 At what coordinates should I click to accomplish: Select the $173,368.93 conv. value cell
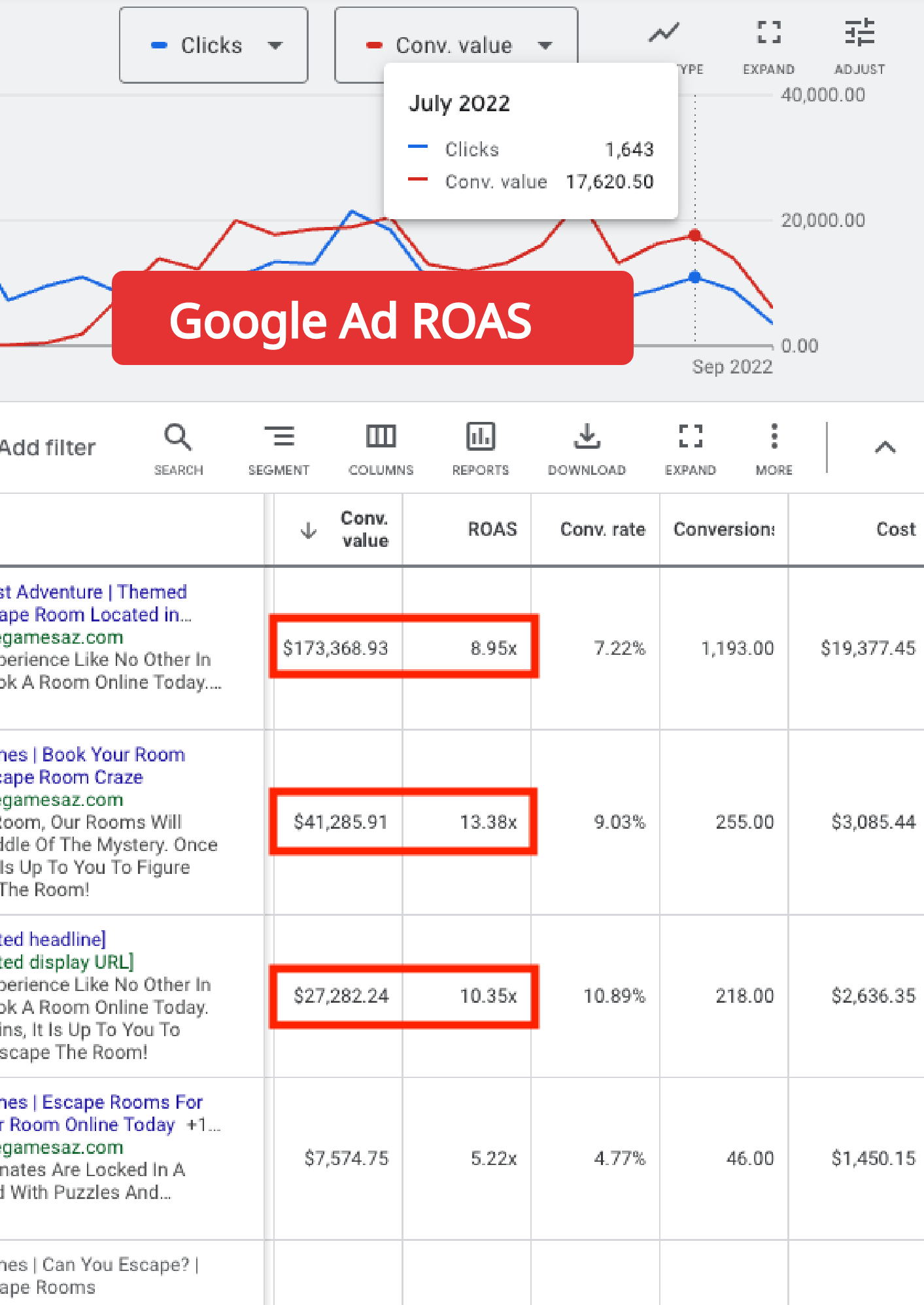(x=335, y=648)
